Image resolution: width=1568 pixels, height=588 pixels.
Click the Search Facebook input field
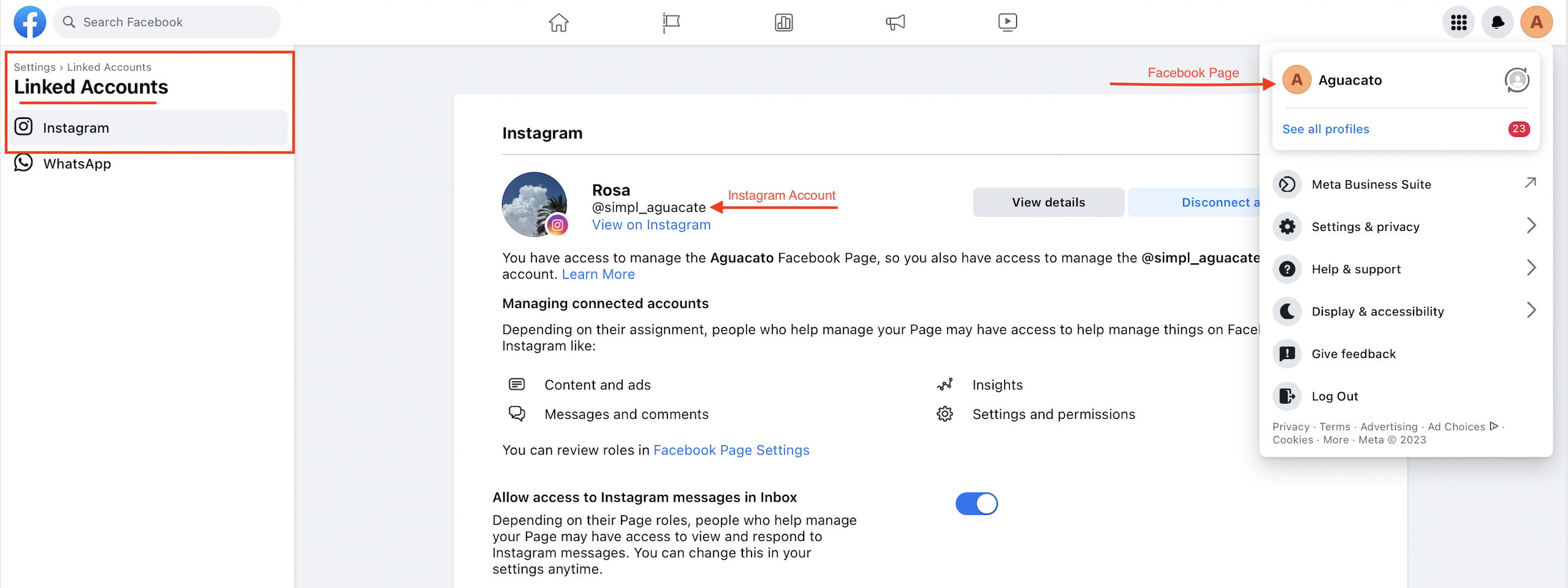[167, 22]
